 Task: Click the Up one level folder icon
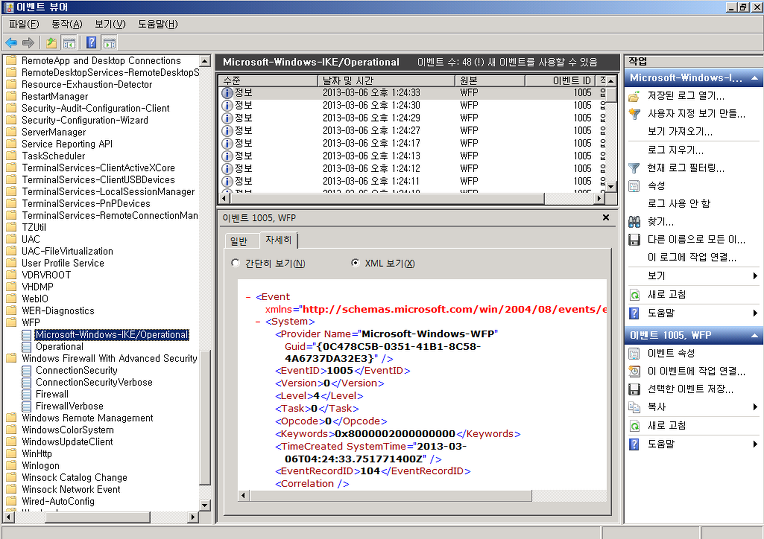(51, 43)
